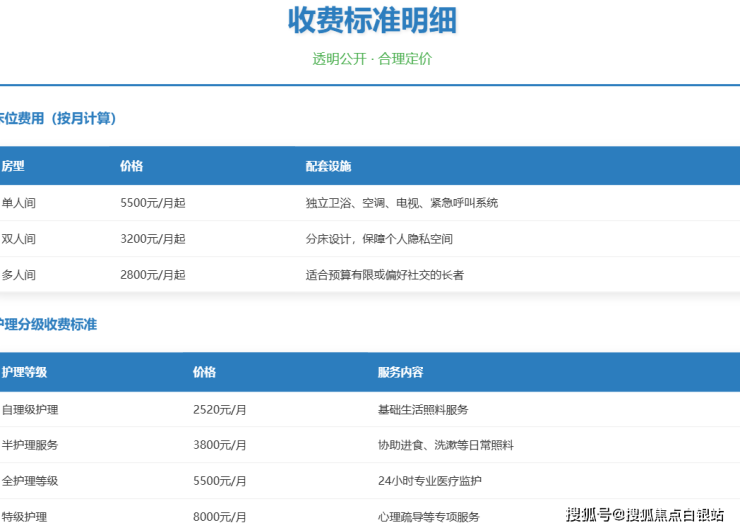Click the 分床设计 privacy description cell

tap(379, 239)
